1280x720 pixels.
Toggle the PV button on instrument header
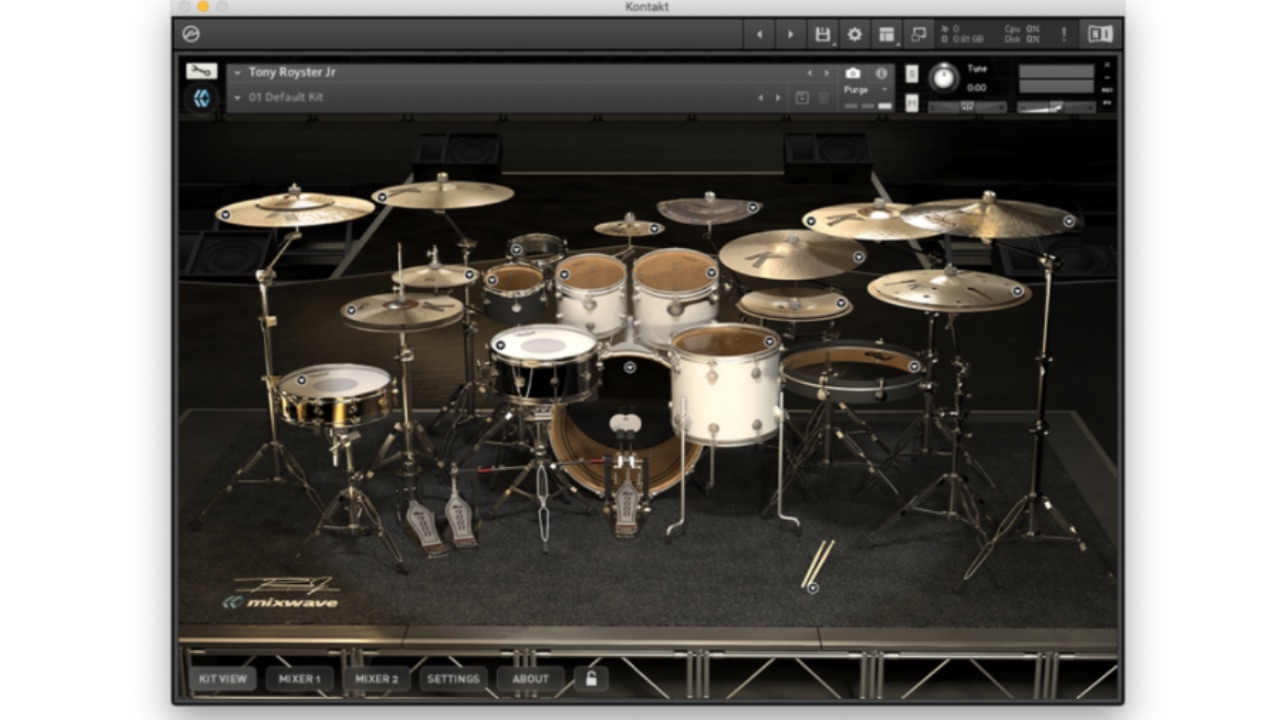[1107, 102]
